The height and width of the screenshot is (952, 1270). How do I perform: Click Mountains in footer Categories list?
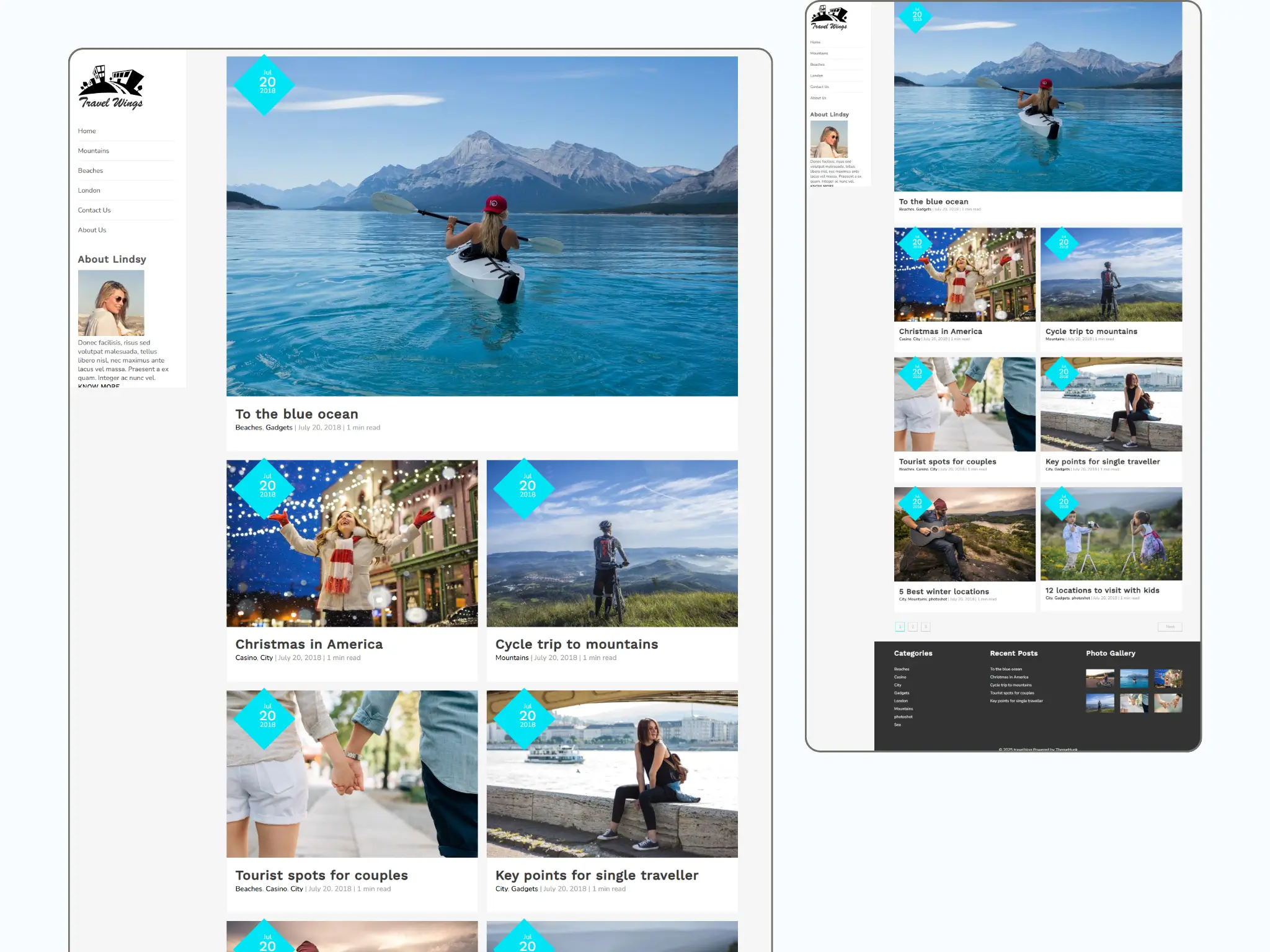tap(903, 708)
